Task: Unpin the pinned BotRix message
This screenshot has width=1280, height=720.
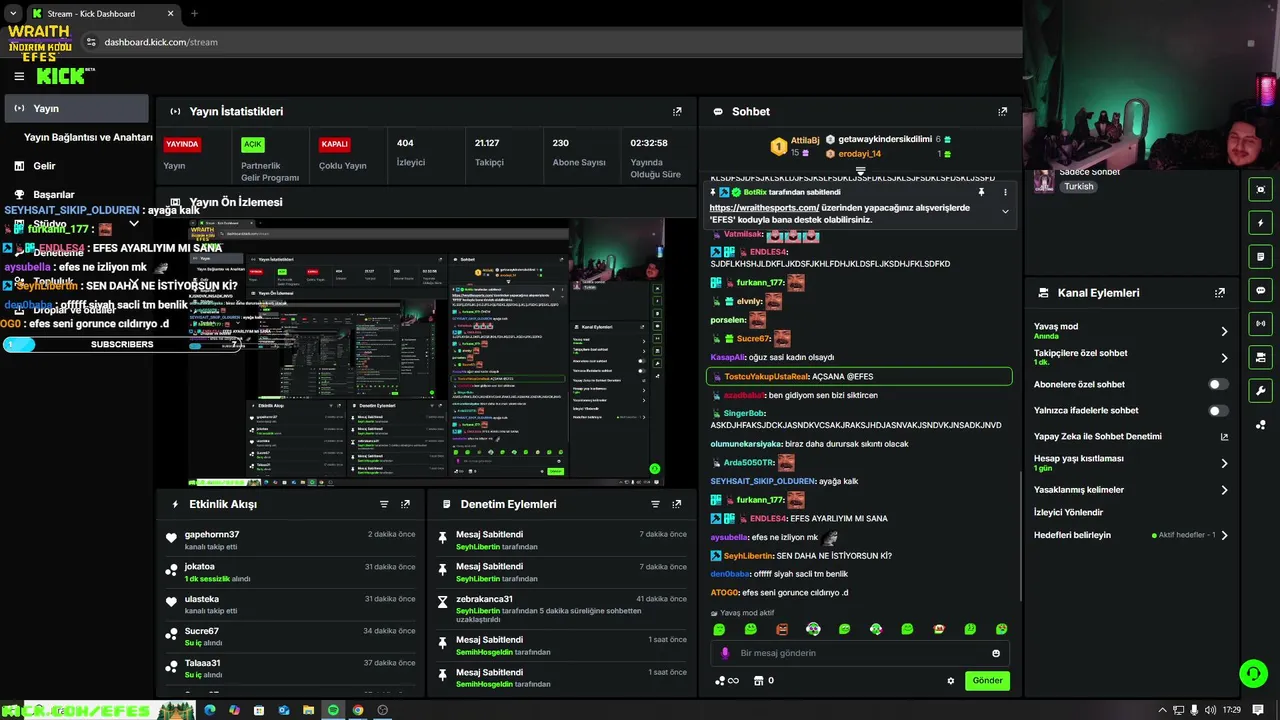Action: tap(981, 192)
